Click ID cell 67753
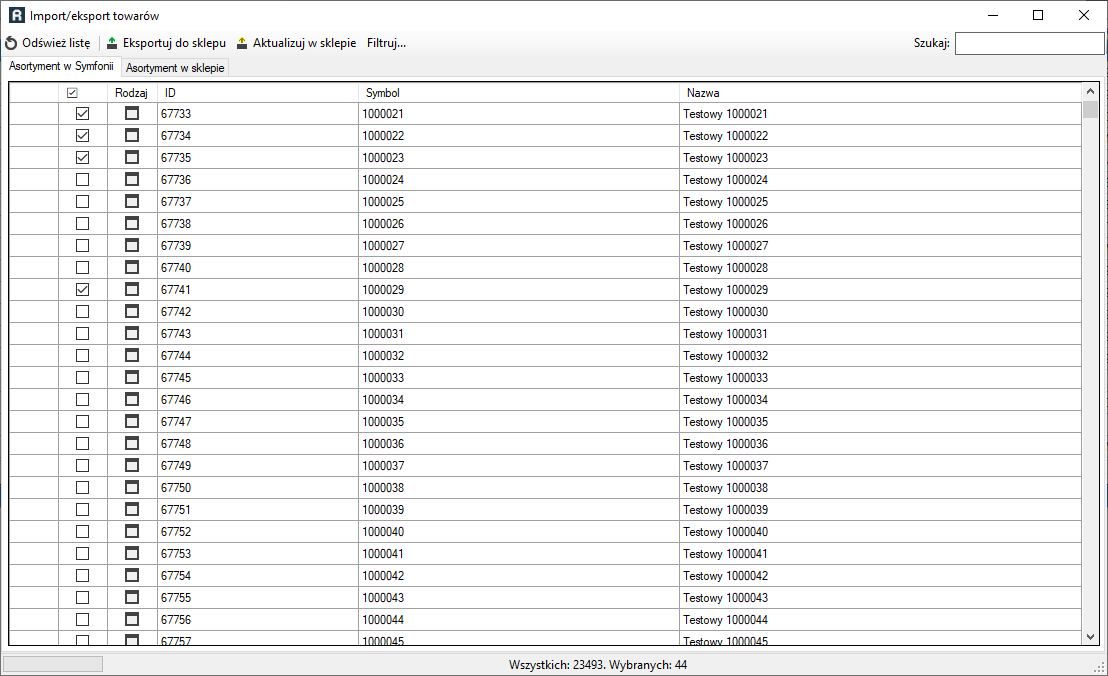The height and width of the screenshot is (676, 1108). click(258, 553)
